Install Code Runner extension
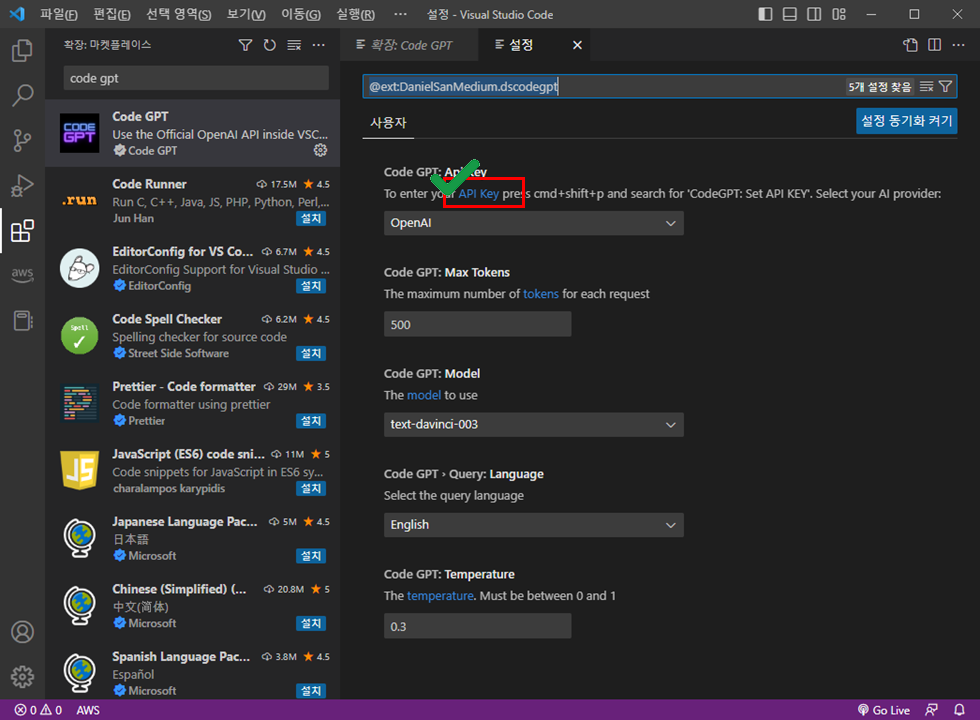The height and width of the screenshot is (720, 980). point(311,219)
